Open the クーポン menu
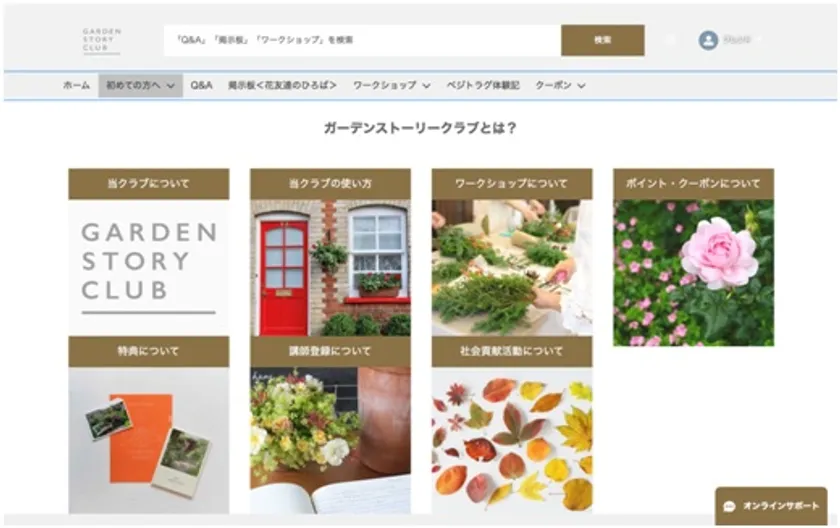Screen dimensions: 840x528 coord(560,85)
